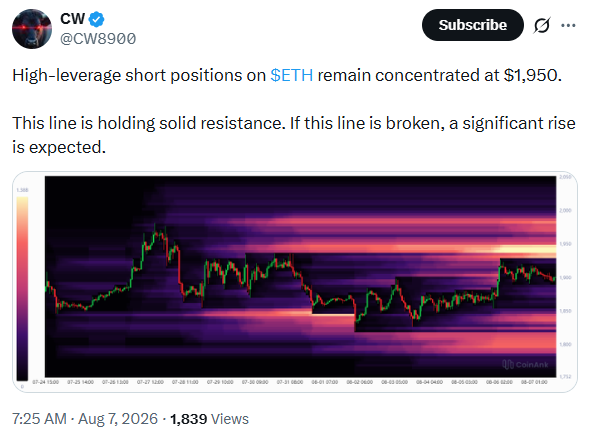Open CW's profile avatar picture
592x433 pixels.
click(32, 29)
